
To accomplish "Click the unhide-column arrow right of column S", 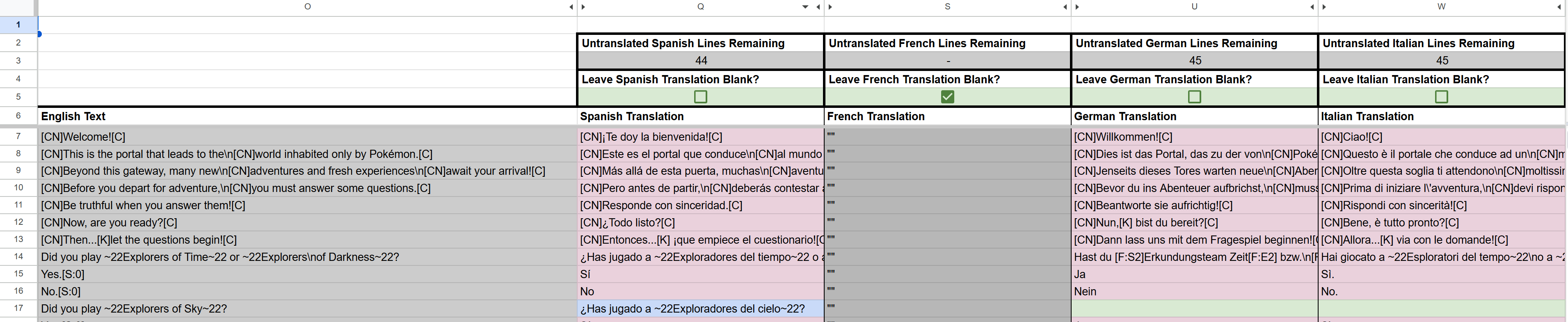I will [x=1065, y=7].
